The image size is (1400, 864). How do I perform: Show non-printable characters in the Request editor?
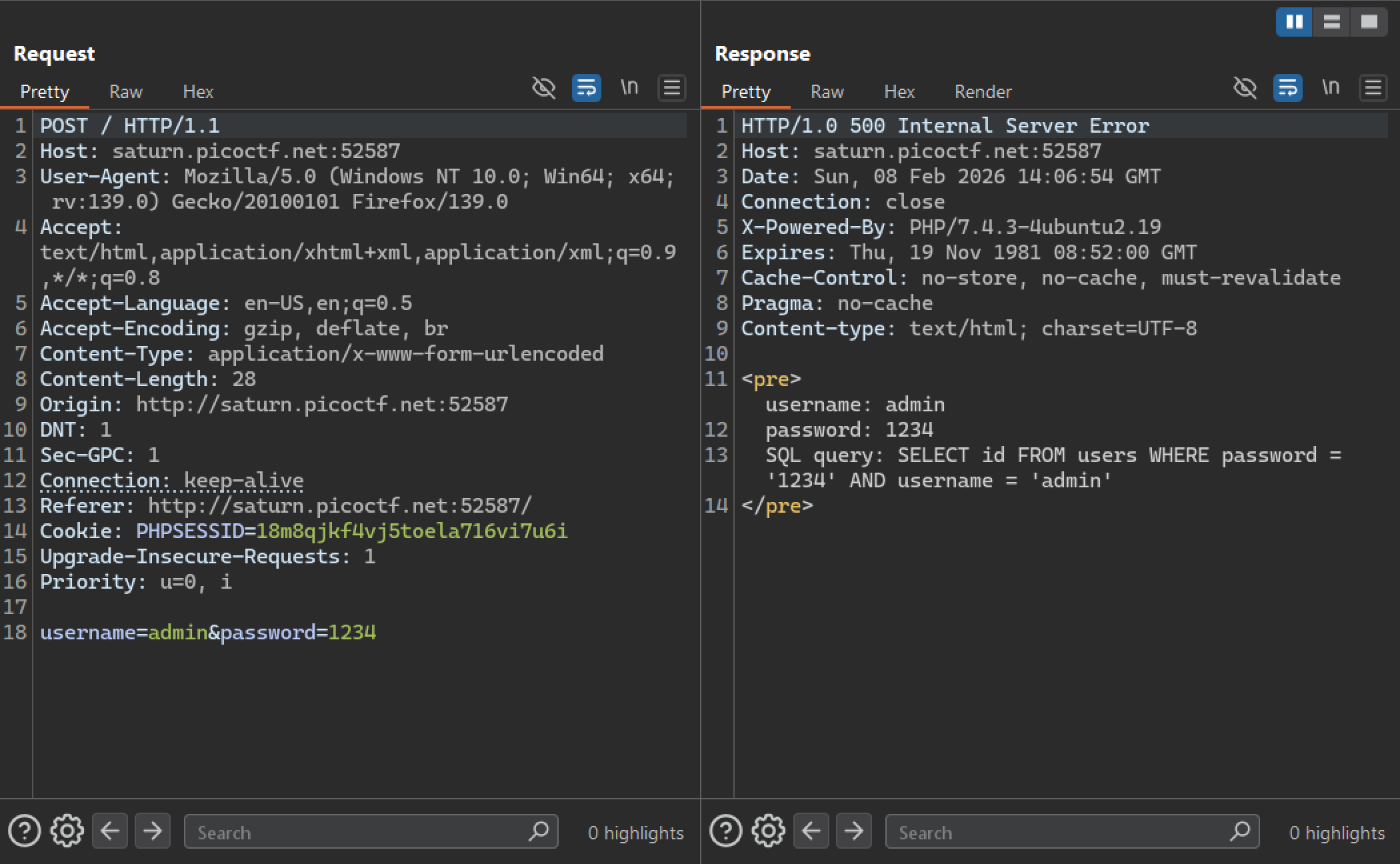544,87
